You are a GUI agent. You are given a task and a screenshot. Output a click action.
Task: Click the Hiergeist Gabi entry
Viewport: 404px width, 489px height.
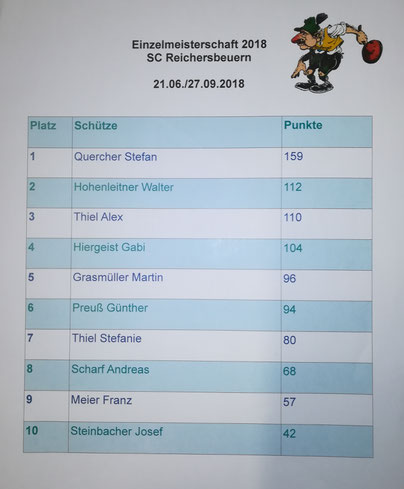109,247
